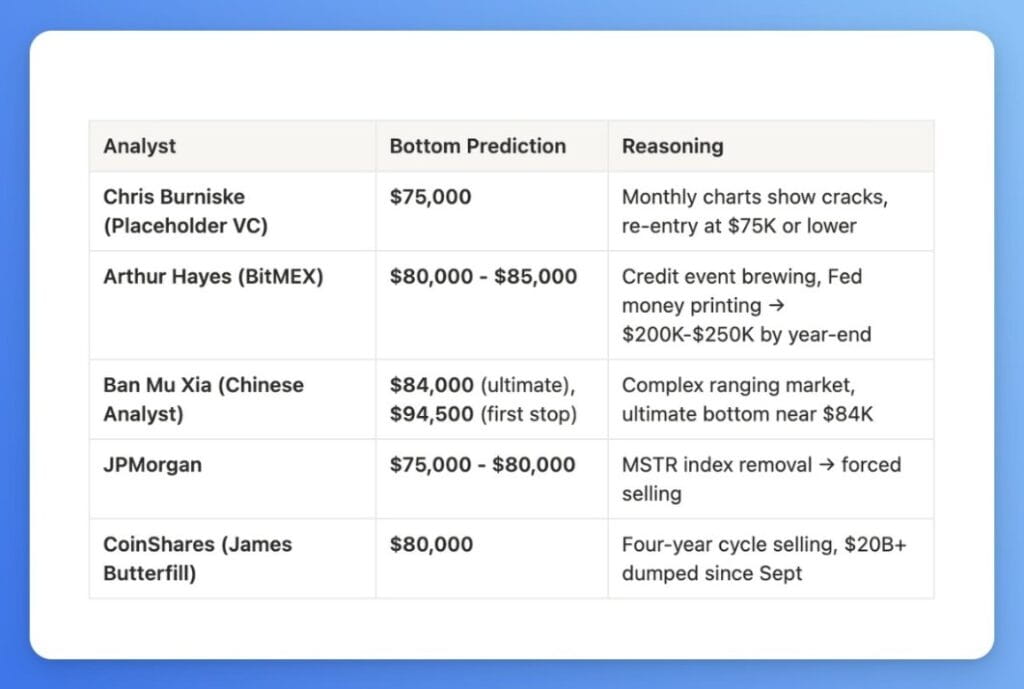The width and height of the screenshot is (1024, 689).
Task: Select the Bottom Prediction column header
Action: [x=477, y=146]
